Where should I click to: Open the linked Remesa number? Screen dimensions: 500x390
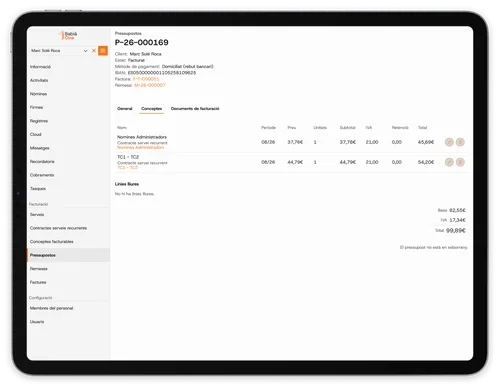point(150,85)
